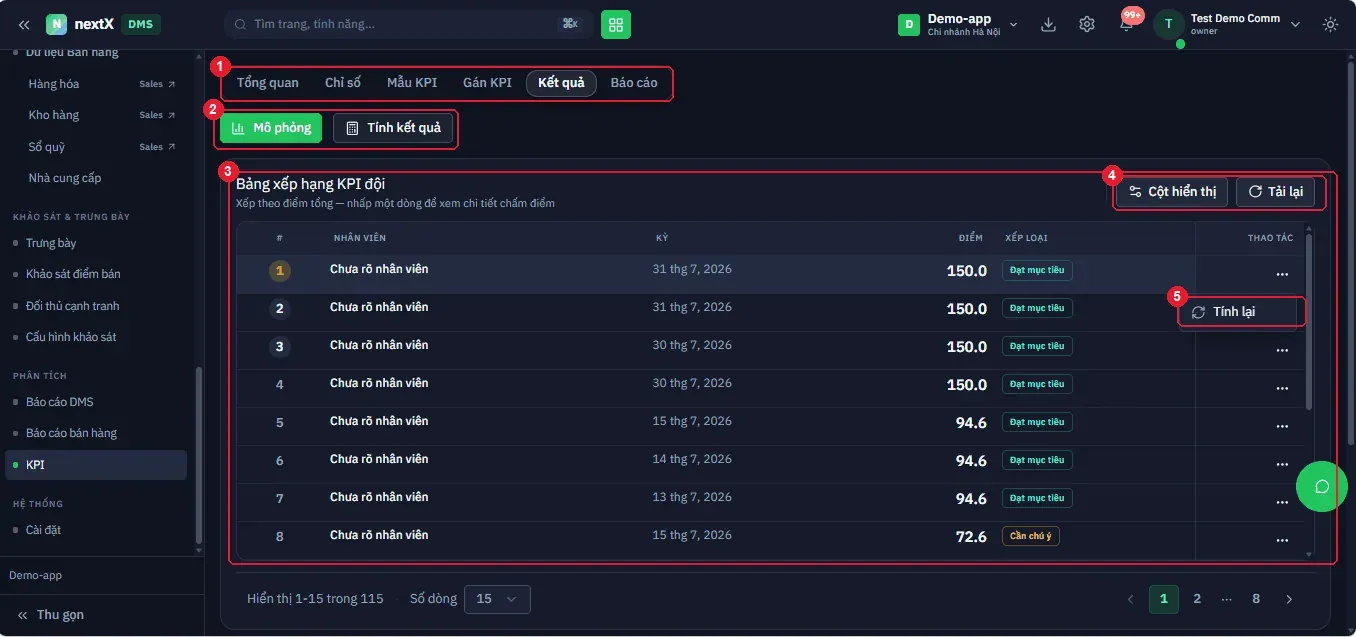Open notifications bell with 99+ badge
This screenshot has height=637, width=1356.
coord(1126,24)
